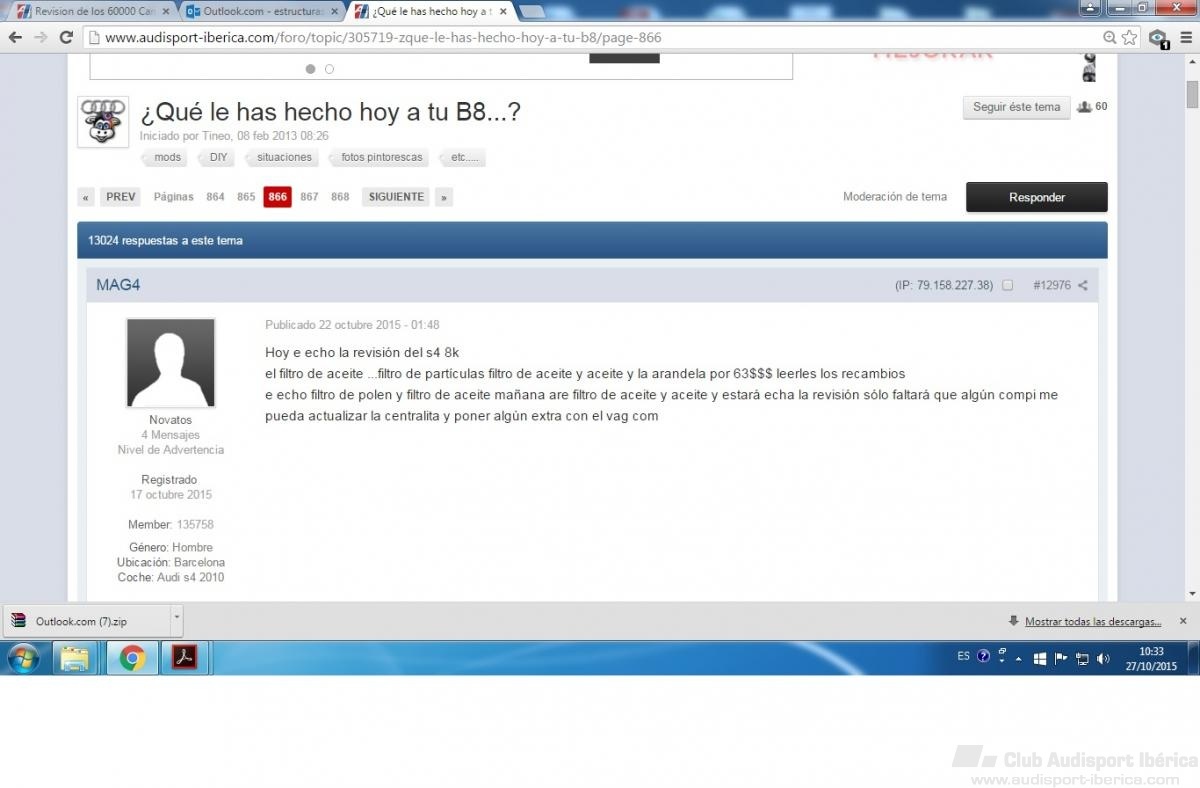Click the mods tag
Image resolution: width=1200 pixels, height=788 pixels.
point(167,157)
